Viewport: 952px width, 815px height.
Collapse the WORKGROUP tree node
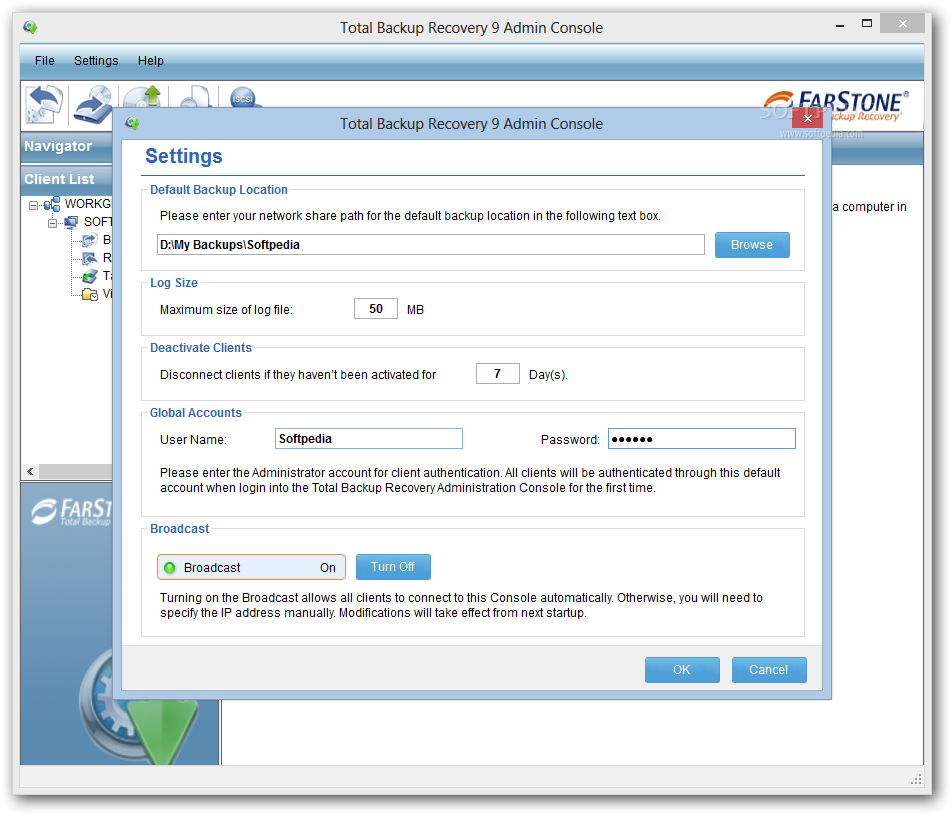click(x=33, y=205)
